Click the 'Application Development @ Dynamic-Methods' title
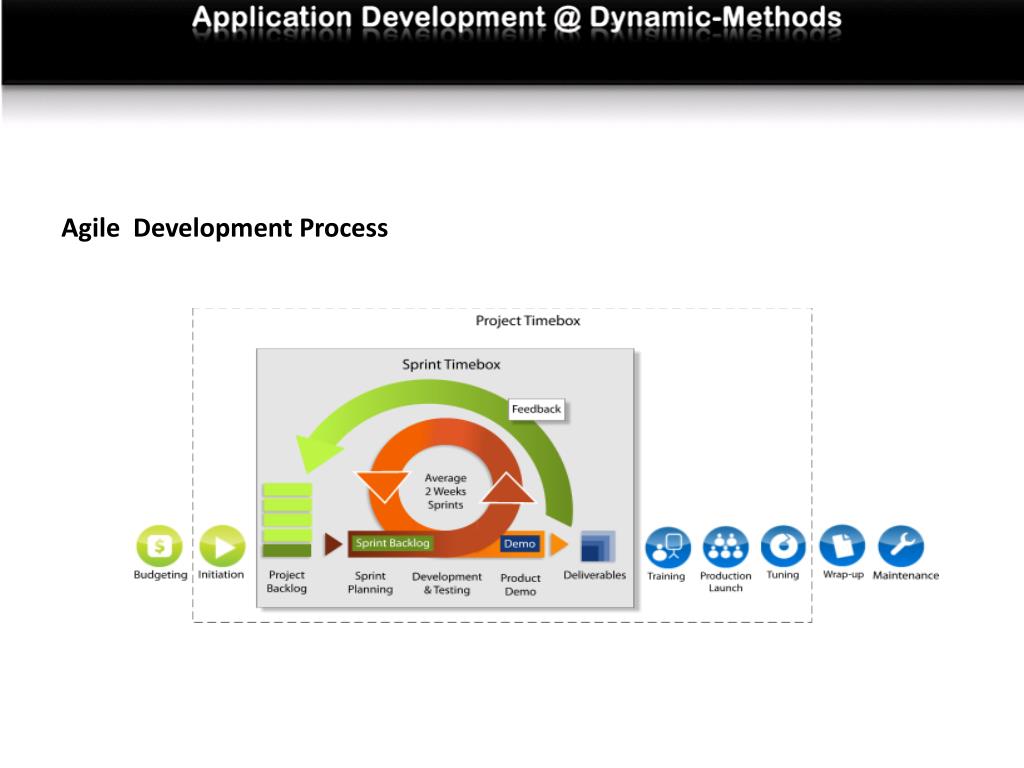 pyautogui.click(x=517, y=18)
